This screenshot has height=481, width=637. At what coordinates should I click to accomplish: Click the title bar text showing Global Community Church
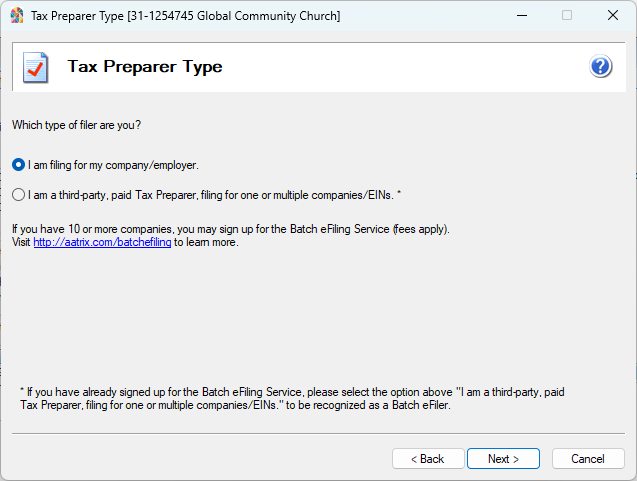point(185,15)
